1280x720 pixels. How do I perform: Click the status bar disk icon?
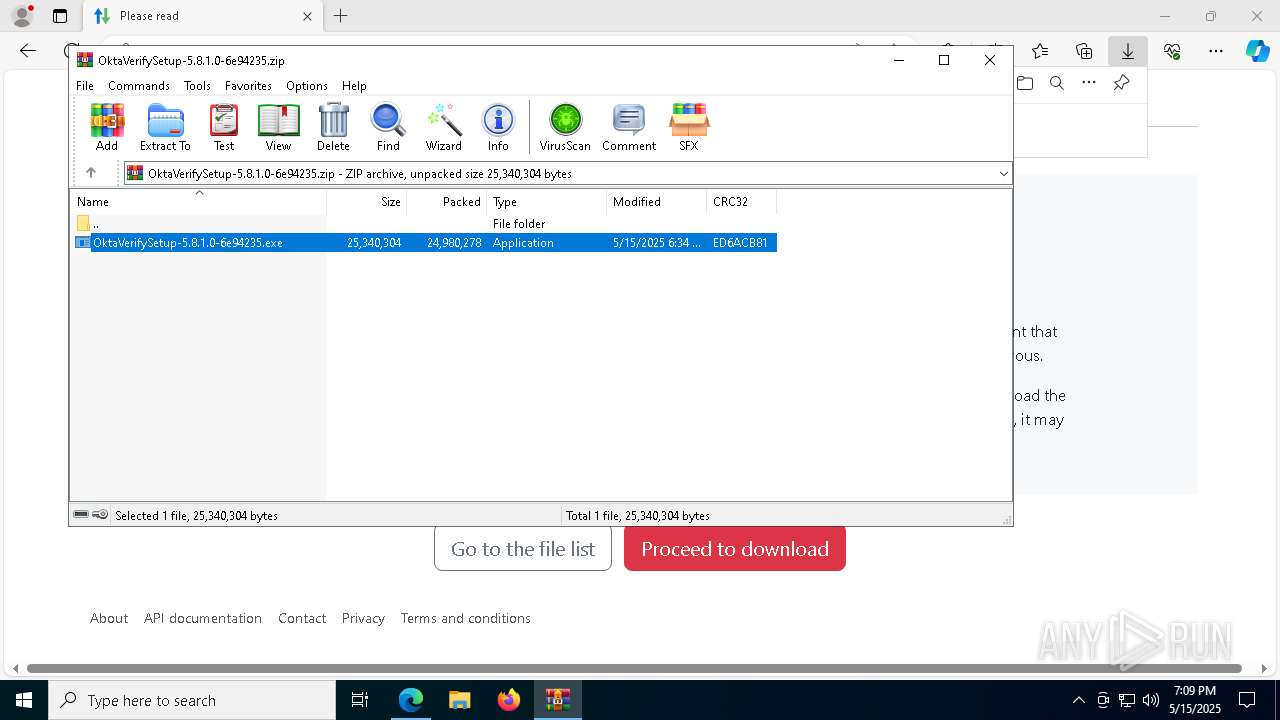tap(81, 515)
